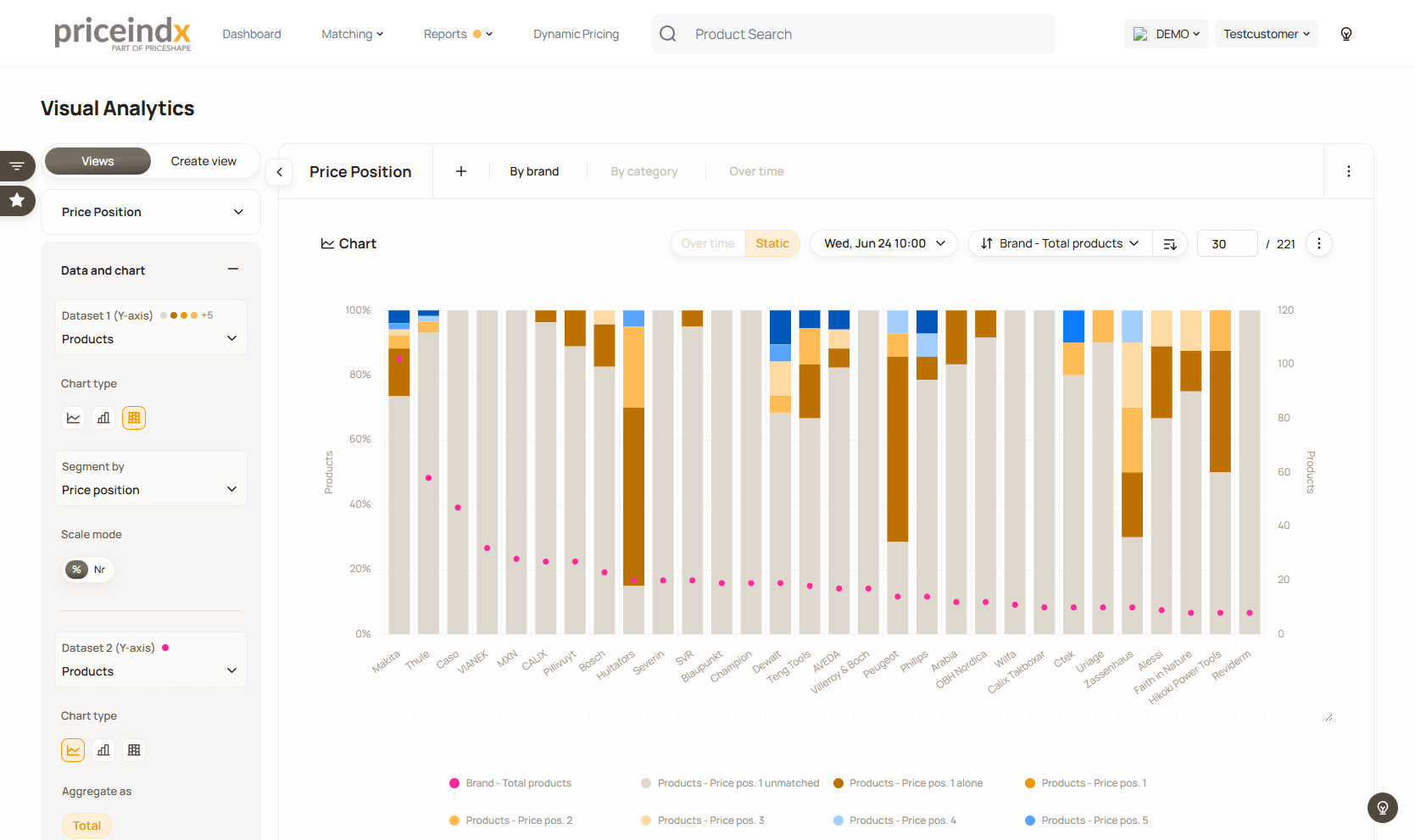Image resolution: width=1415 pixels, height=840 pixels.
Task: Switch to By brand tab
Action: pos(534,171)
